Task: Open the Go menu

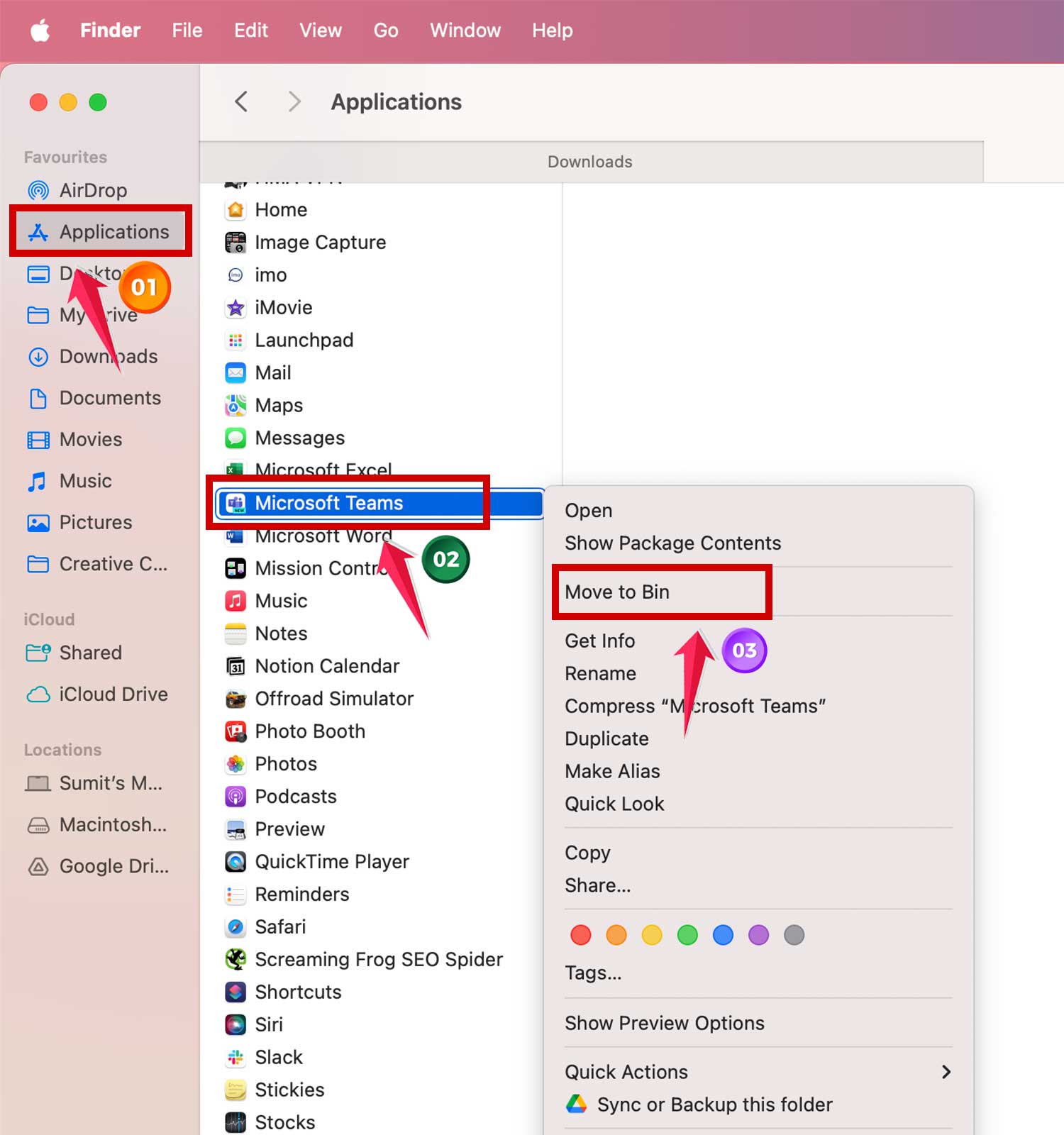Action: 386,31
